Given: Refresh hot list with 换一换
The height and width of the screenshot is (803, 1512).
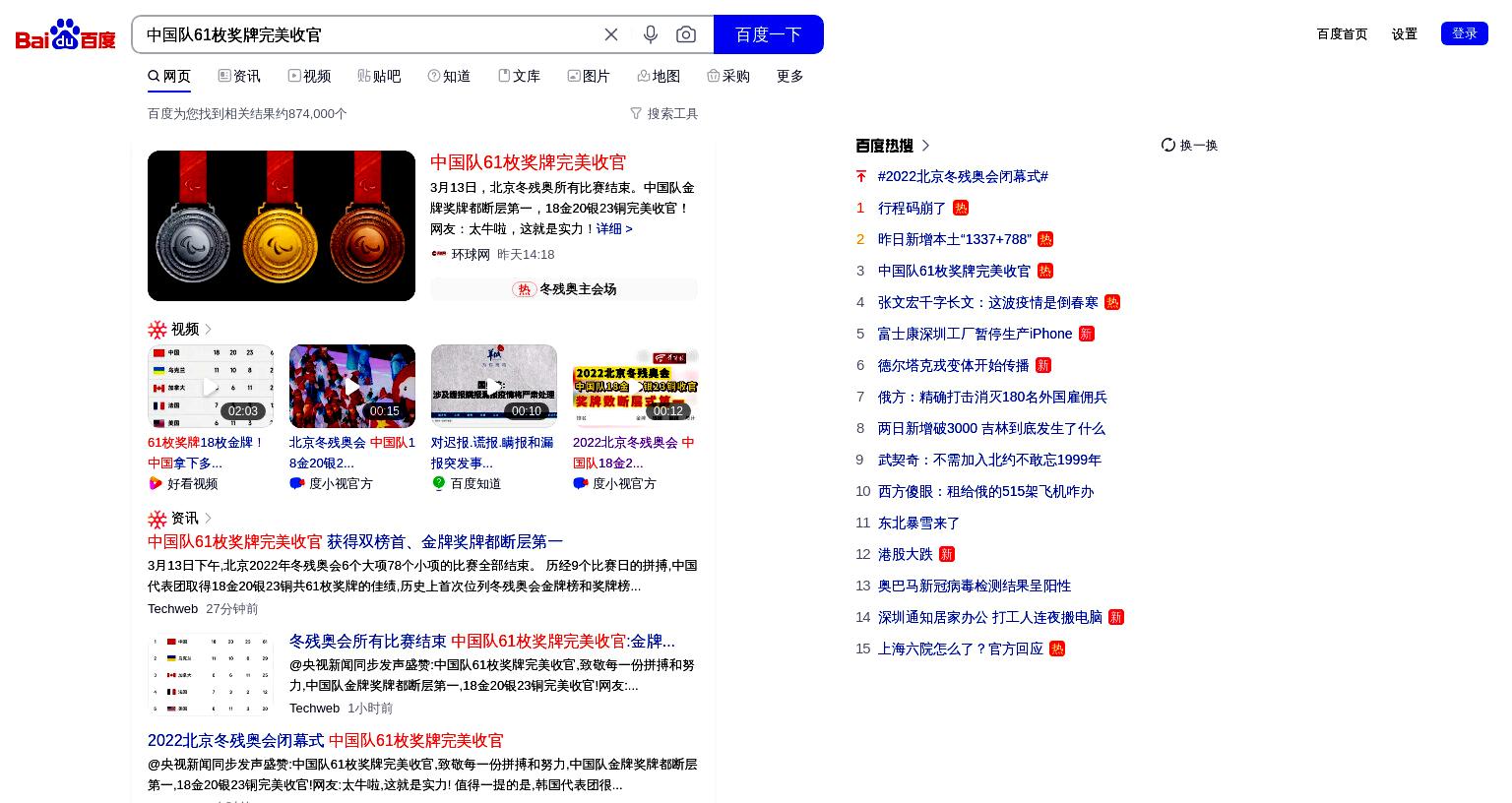Looking at the screenshot, I should [x=1189, y=145].
